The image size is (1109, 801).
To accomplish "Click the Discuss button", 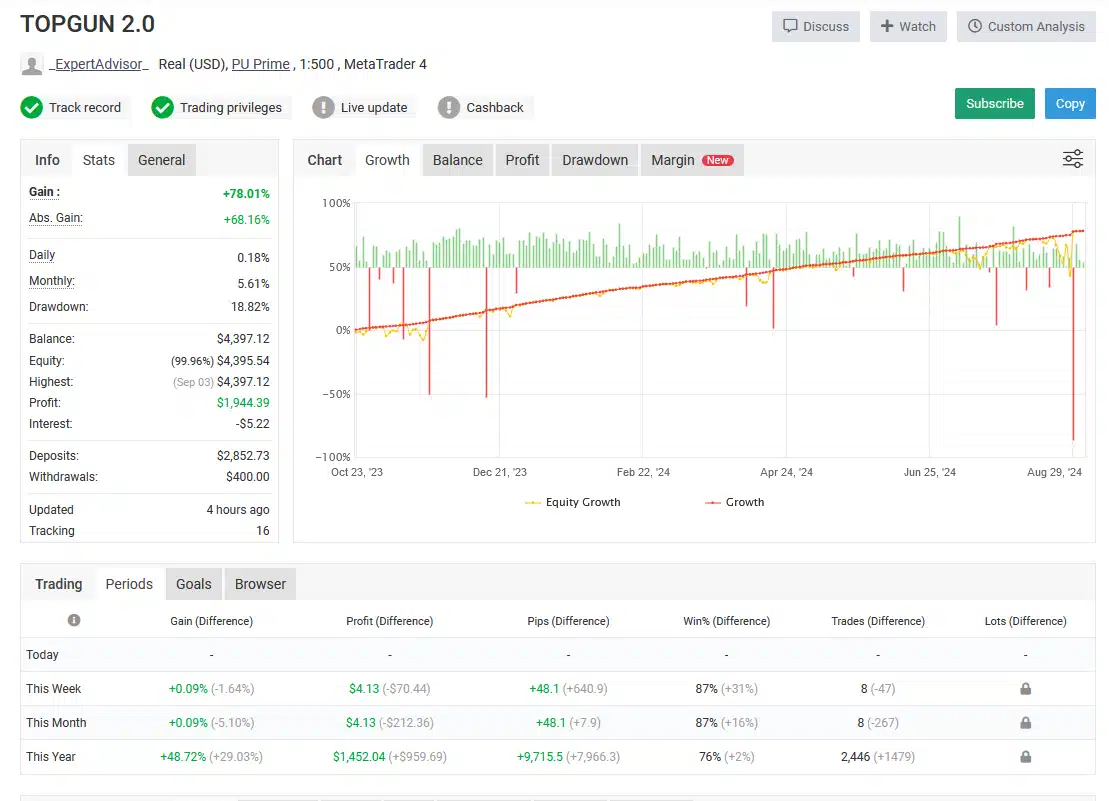I will pyautogui.click(x=815, y=26).
